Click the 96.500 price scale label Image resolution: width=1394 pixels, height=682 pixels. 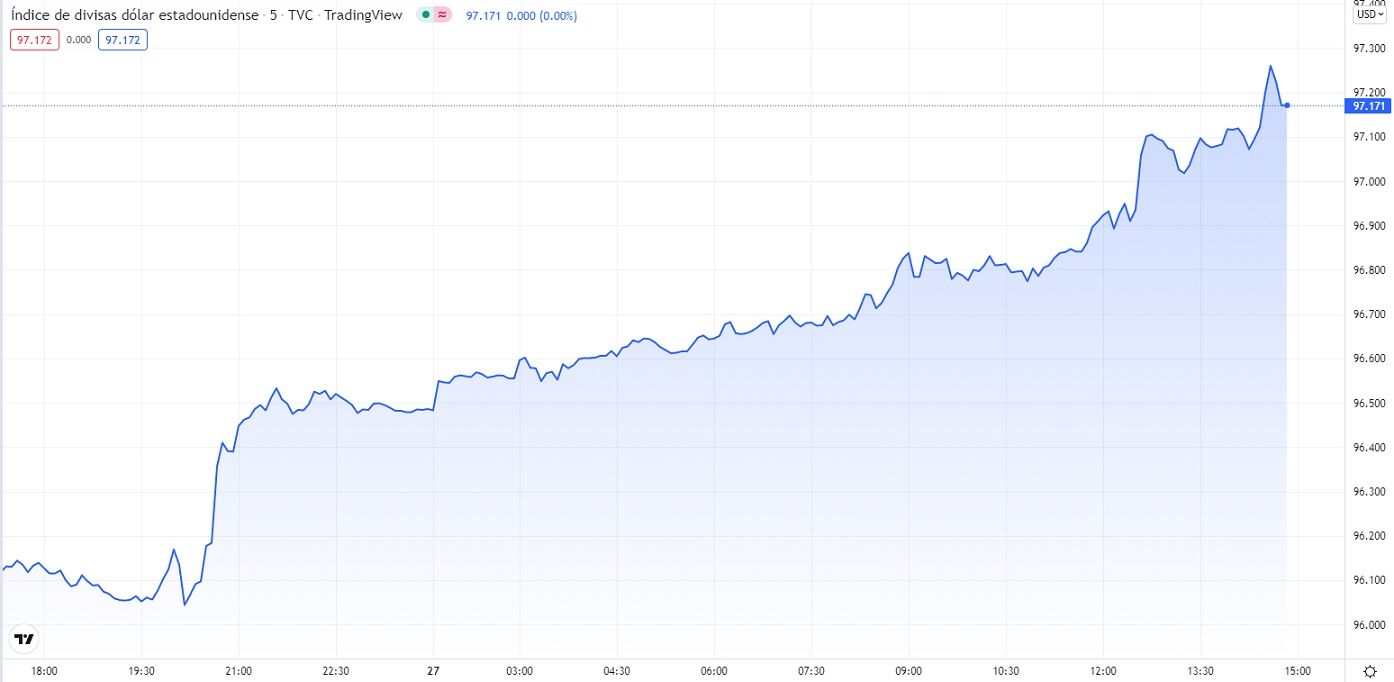coord(1368,403)
